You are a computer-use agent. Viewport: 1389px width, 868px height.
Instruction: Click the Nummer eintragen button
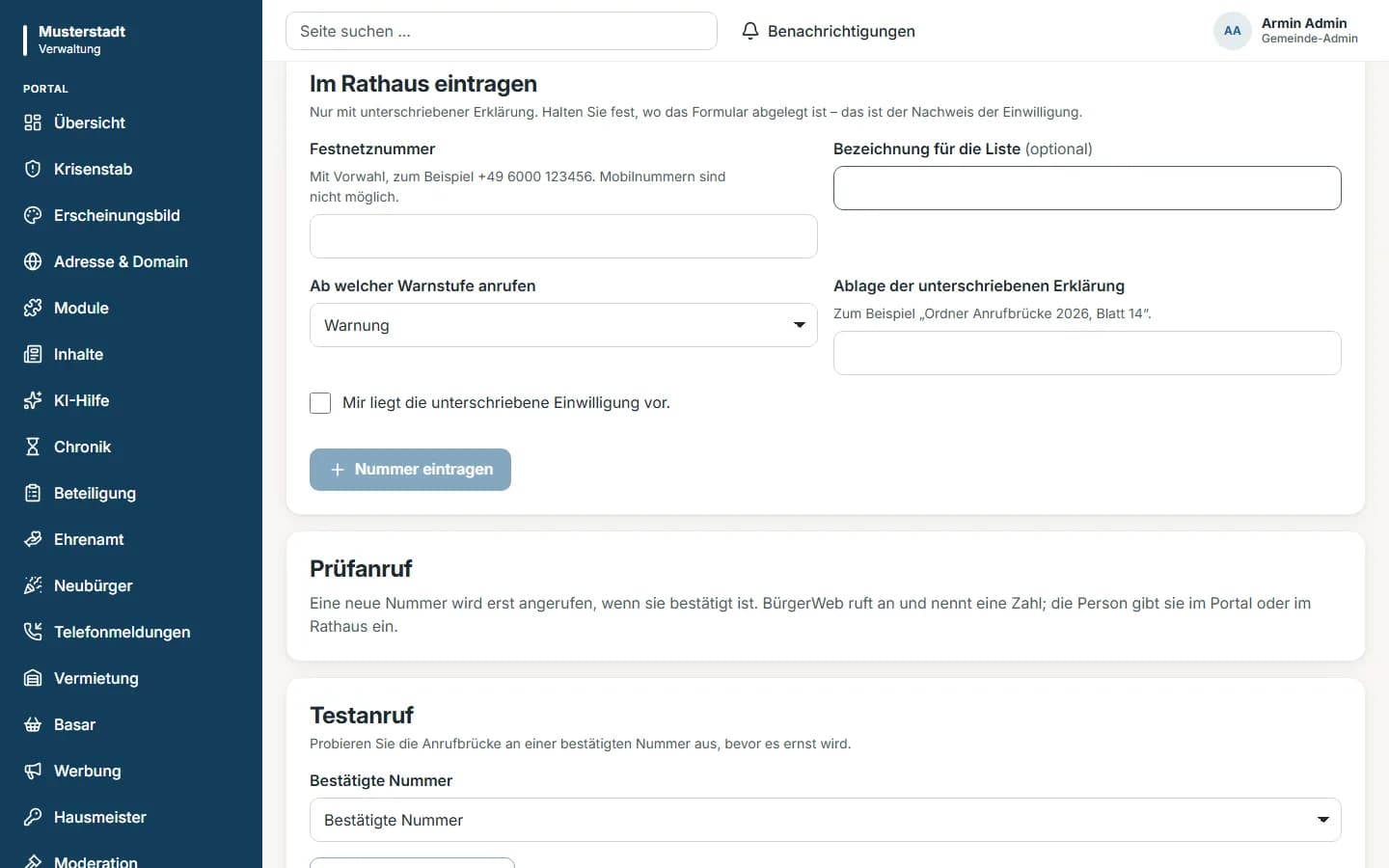(410, 470)
